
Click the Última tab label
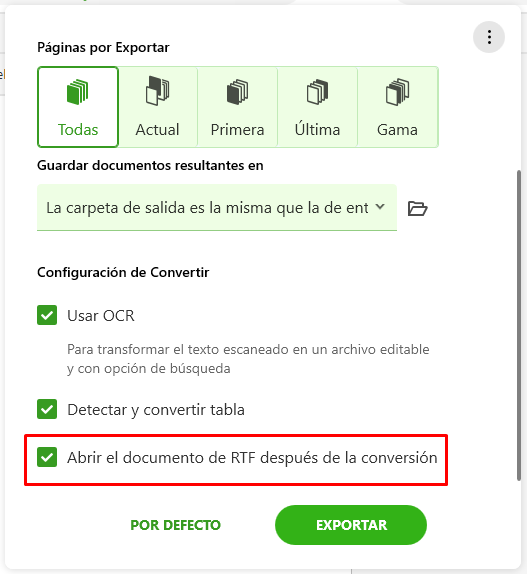coord(317,129)
